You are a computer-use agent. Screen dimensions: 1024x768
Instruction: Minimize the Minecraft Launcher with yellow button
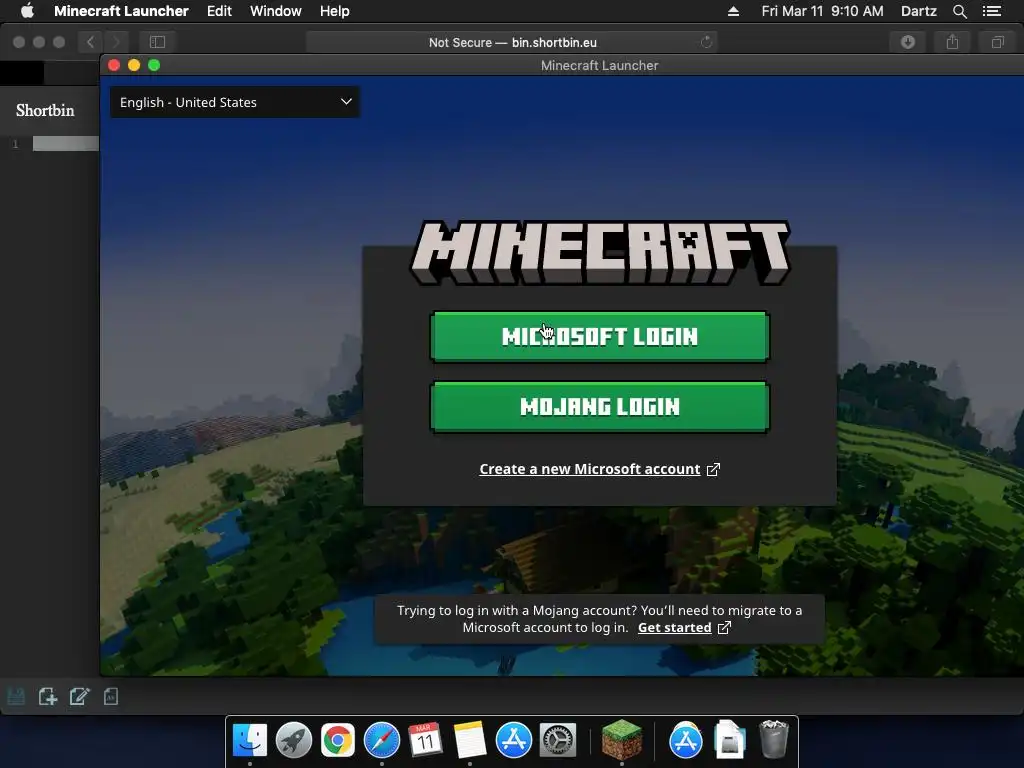134,65
